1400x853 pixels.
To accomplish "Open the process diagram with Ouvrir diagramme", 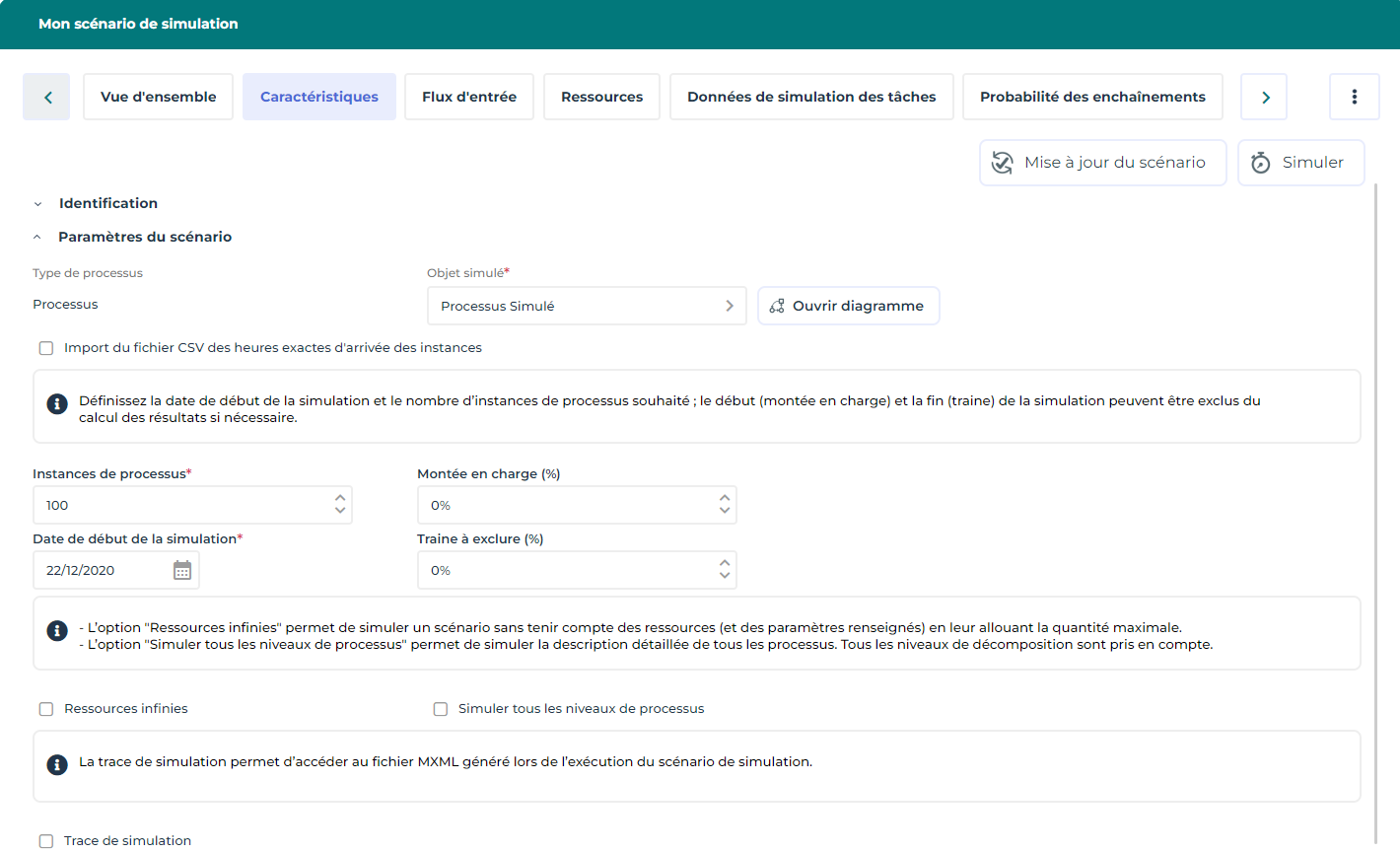I will coord(848,306).
